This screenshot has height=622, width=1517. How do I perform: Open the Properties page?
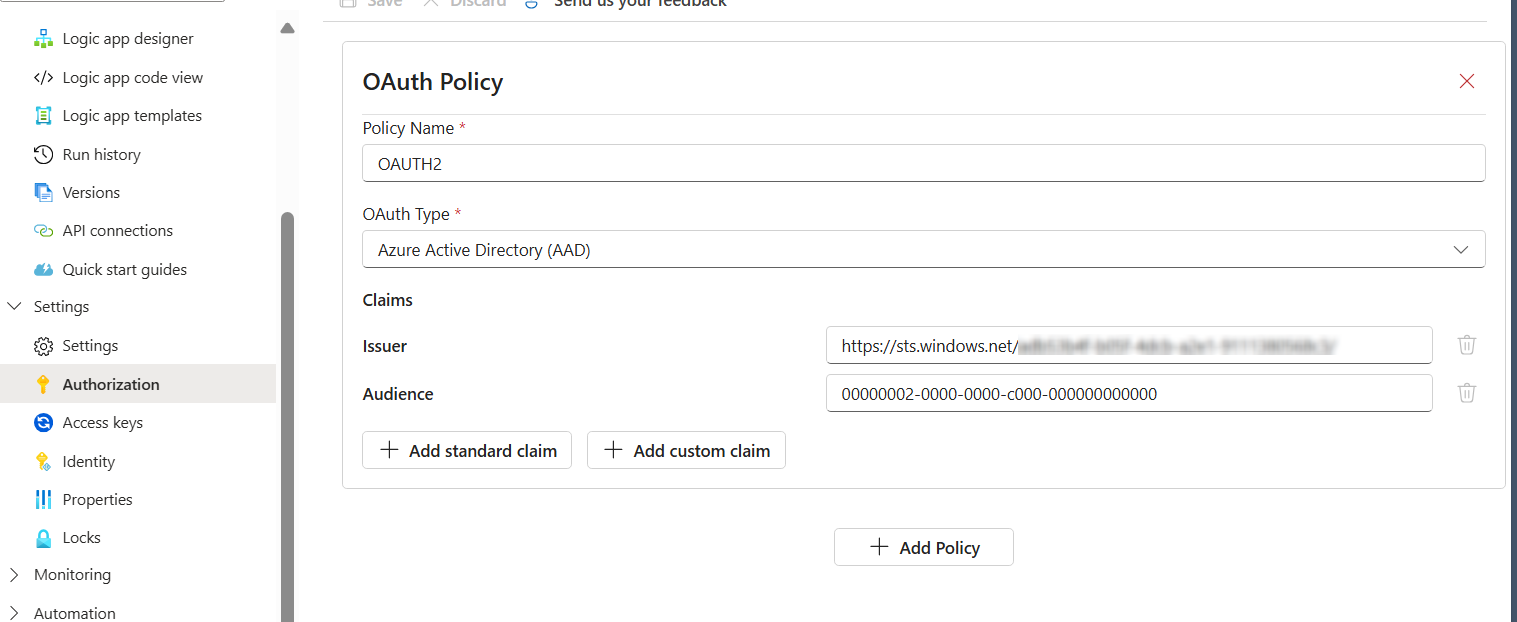tap(96, 499)
